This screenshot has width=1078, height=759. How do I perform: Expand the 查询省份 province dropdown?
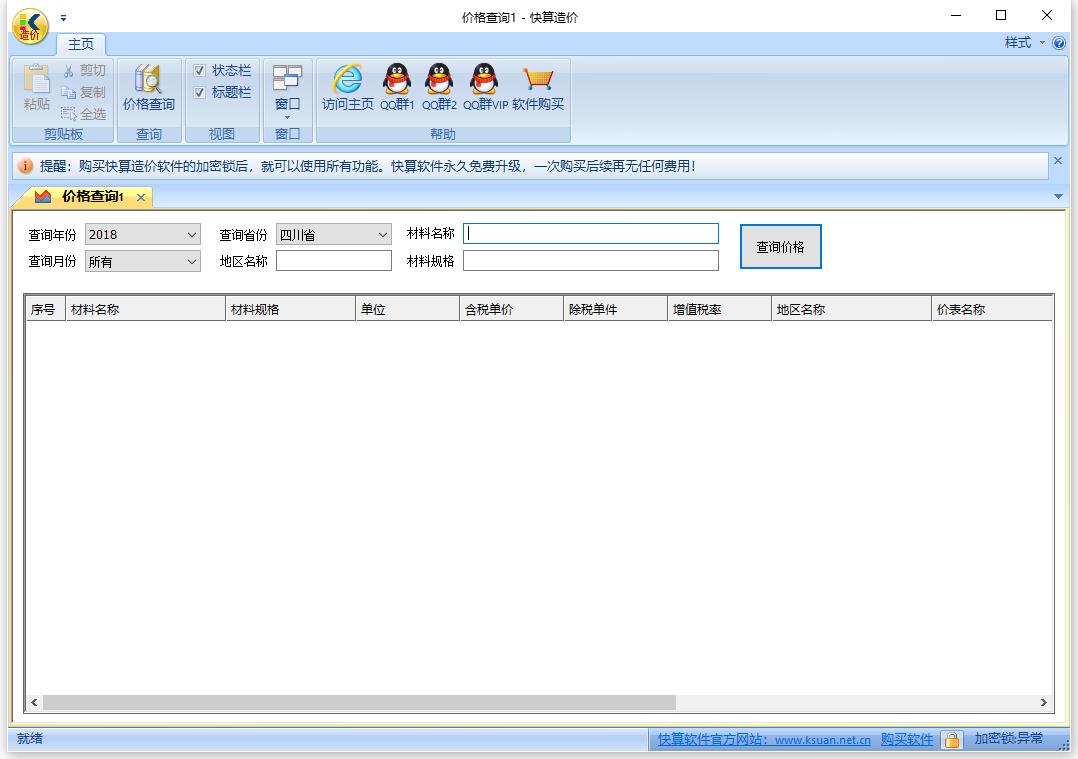pos(381,234)
